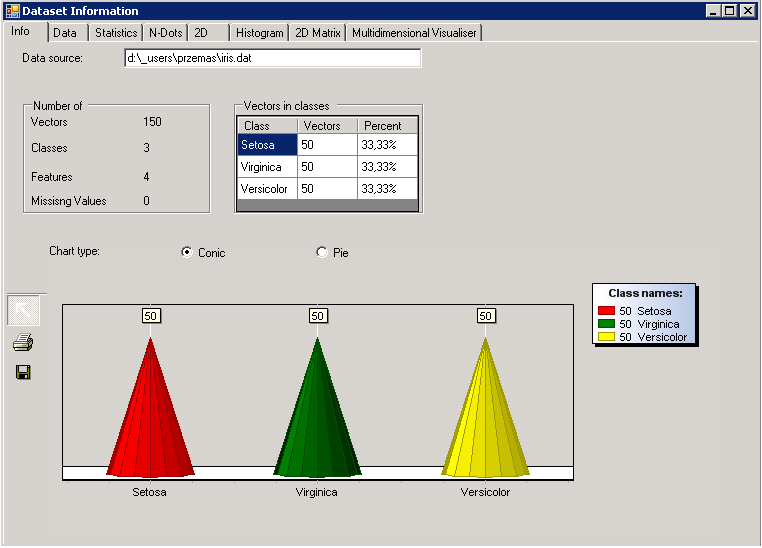Click the 50 value label above Virginica cone
This screenshot has width=762, height=548.
click(318, 316)
